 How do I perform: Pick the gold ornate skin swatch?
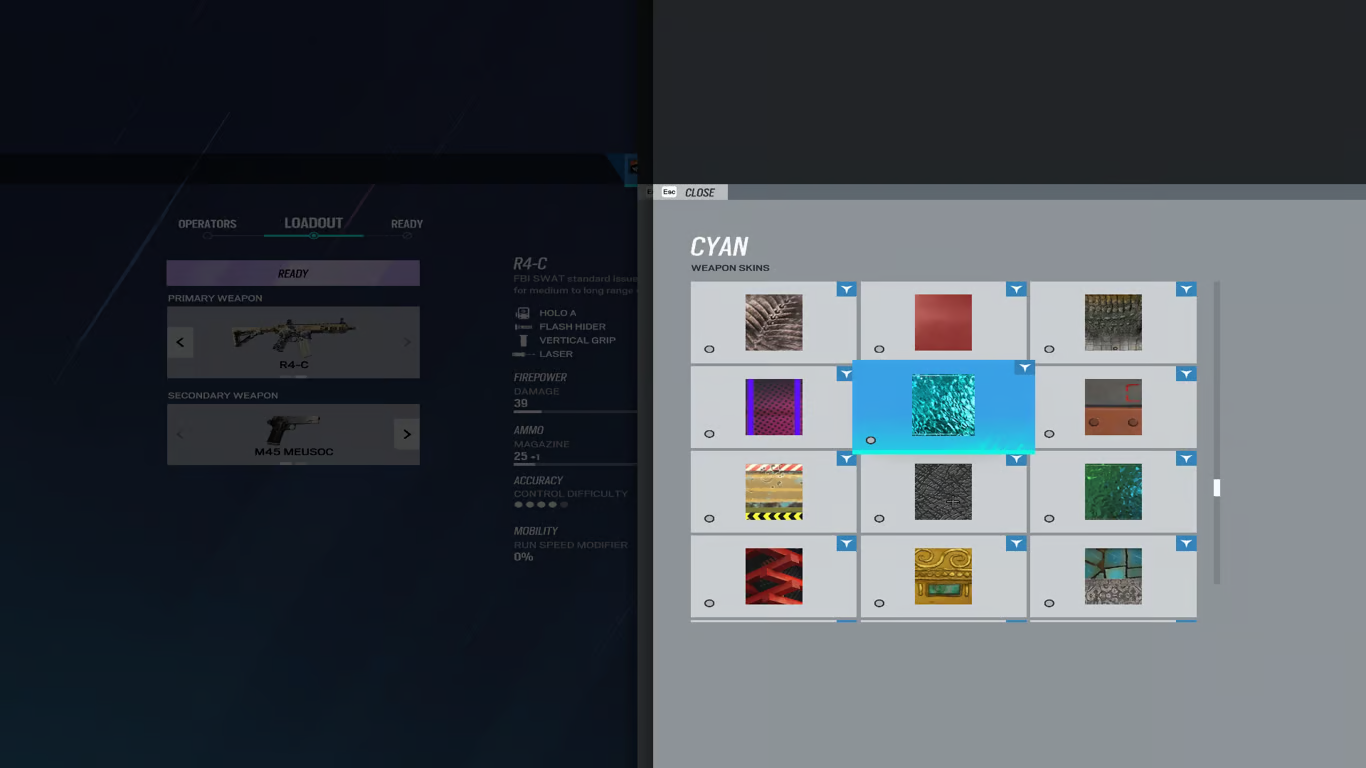click(943, 576)
